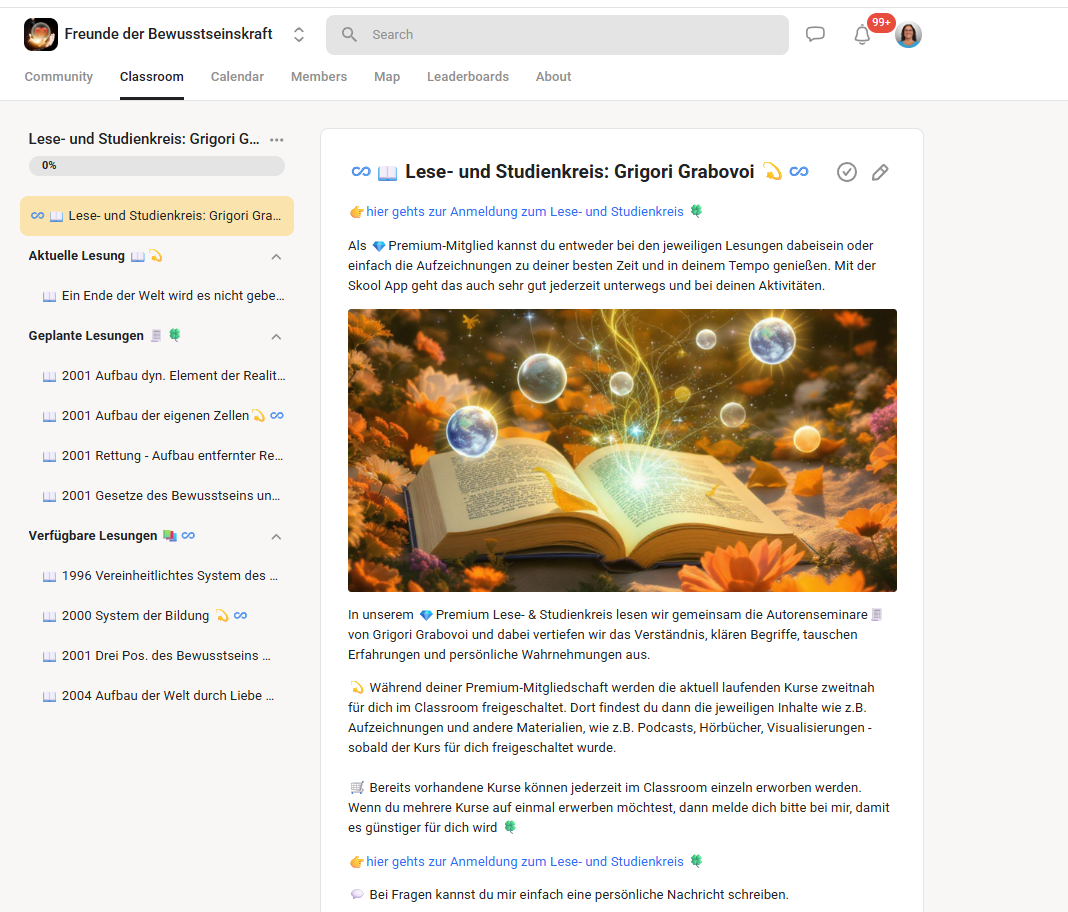Switch to the Community tab
Viewport: 1068px width, 912px height.
click(59, 77)
